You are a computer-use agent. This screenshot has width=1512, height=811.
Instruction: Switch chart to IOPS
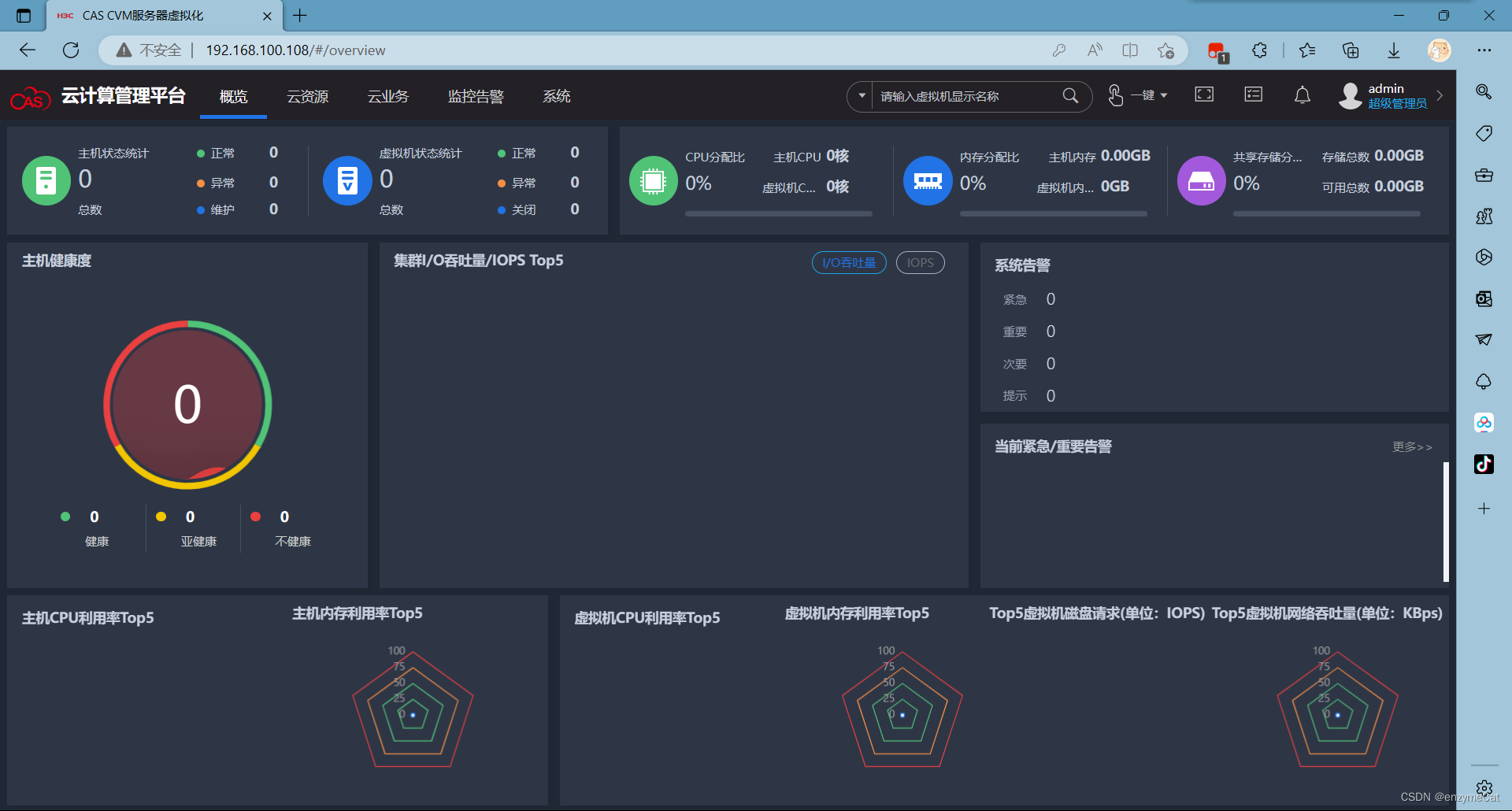pos(920,263)
